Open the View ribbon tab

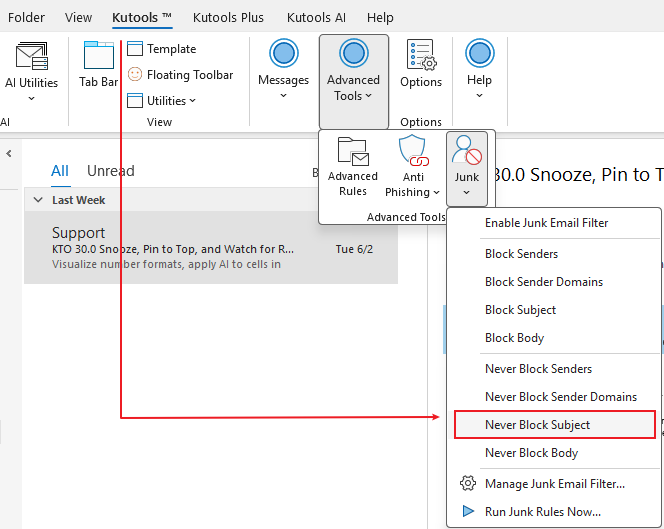[x=78, y=18]
